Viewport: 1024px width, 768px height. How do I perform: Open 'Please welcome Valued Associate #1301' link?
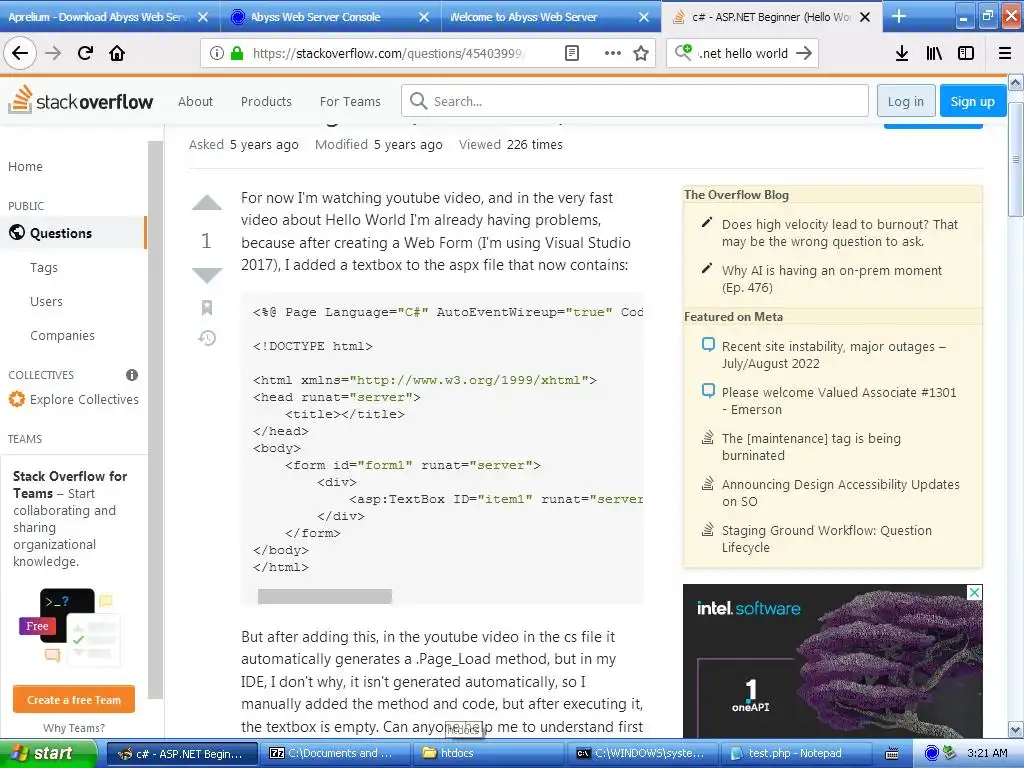[x=839, y=400]
